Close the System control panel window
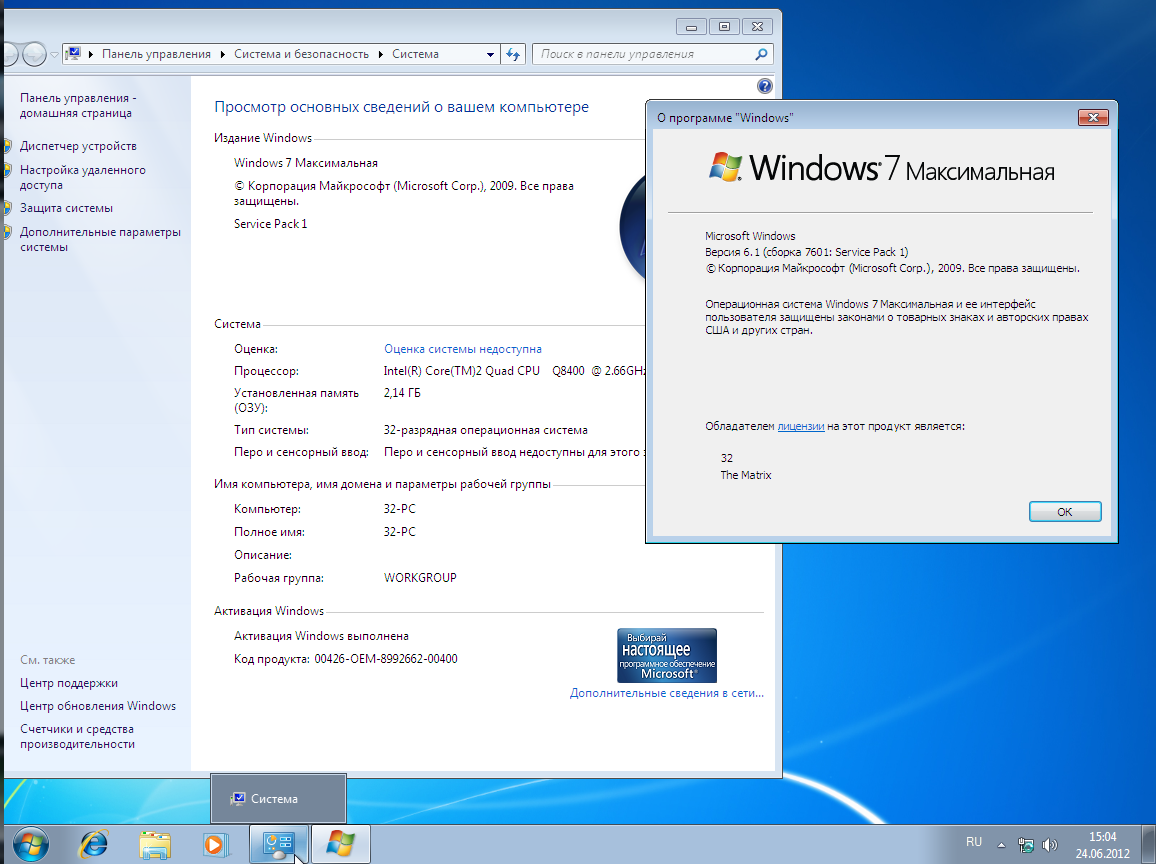This screenshot has width=1156, height=864. pos(757,27)
